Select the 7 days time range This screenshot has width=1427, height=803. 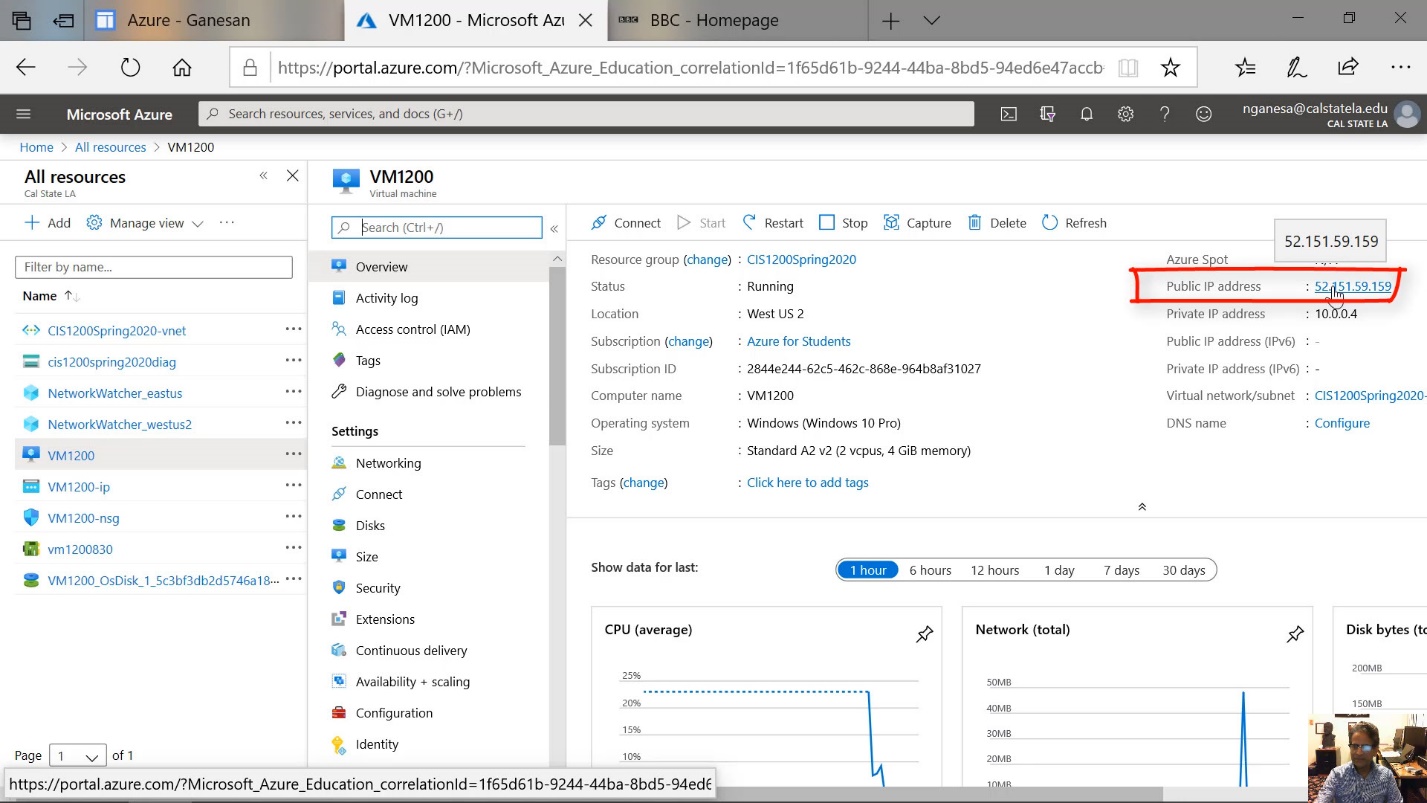tap(1121, 570)
